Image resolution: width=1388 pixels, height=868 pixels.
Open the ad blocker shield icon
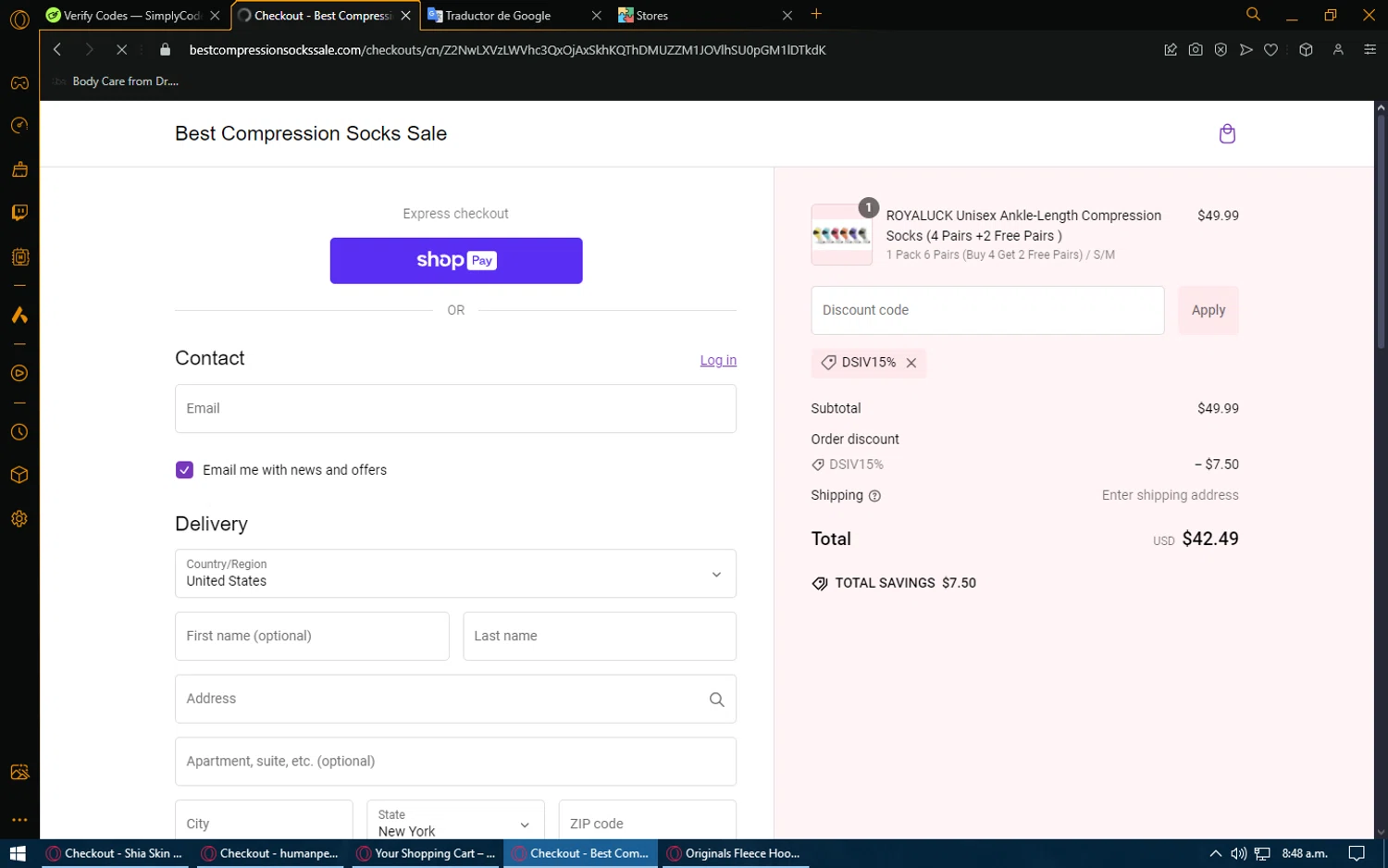coord(1221,50)
